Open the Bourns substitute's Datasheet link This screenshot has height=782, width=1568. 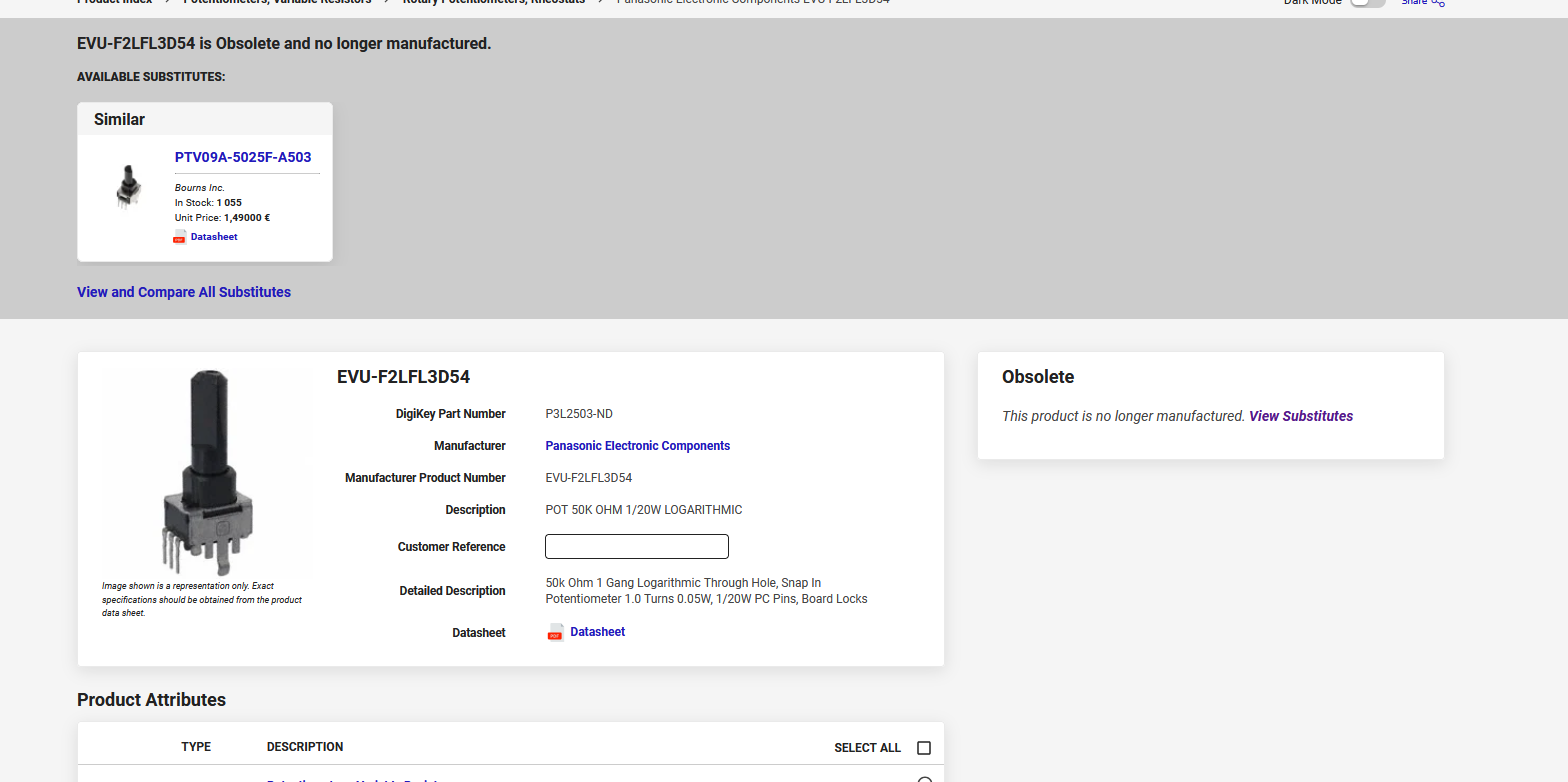tap(214, 237)
